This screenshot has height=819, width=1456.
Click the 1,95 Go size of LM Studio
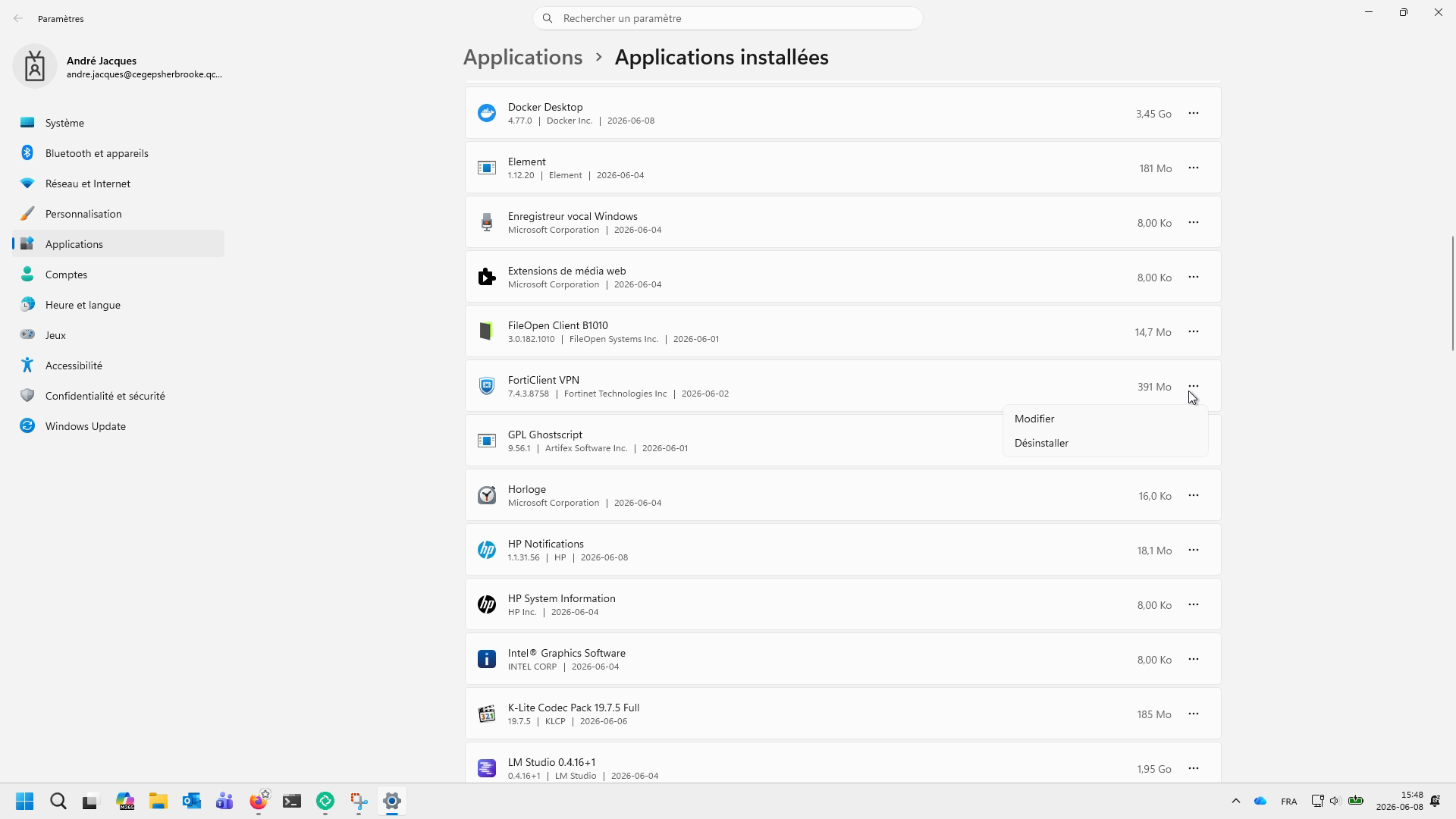click(1154, 769)
